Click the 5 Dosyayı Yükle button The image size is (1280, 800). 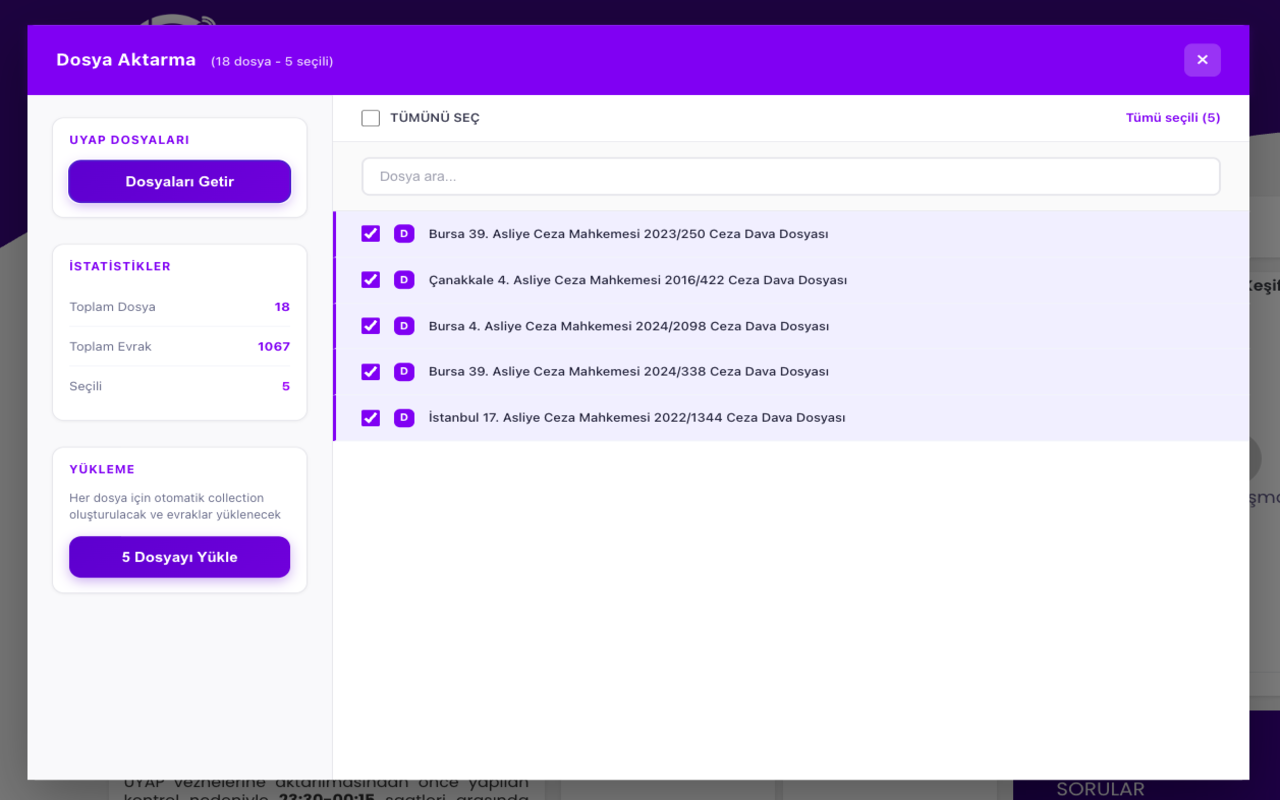point(180,557)
